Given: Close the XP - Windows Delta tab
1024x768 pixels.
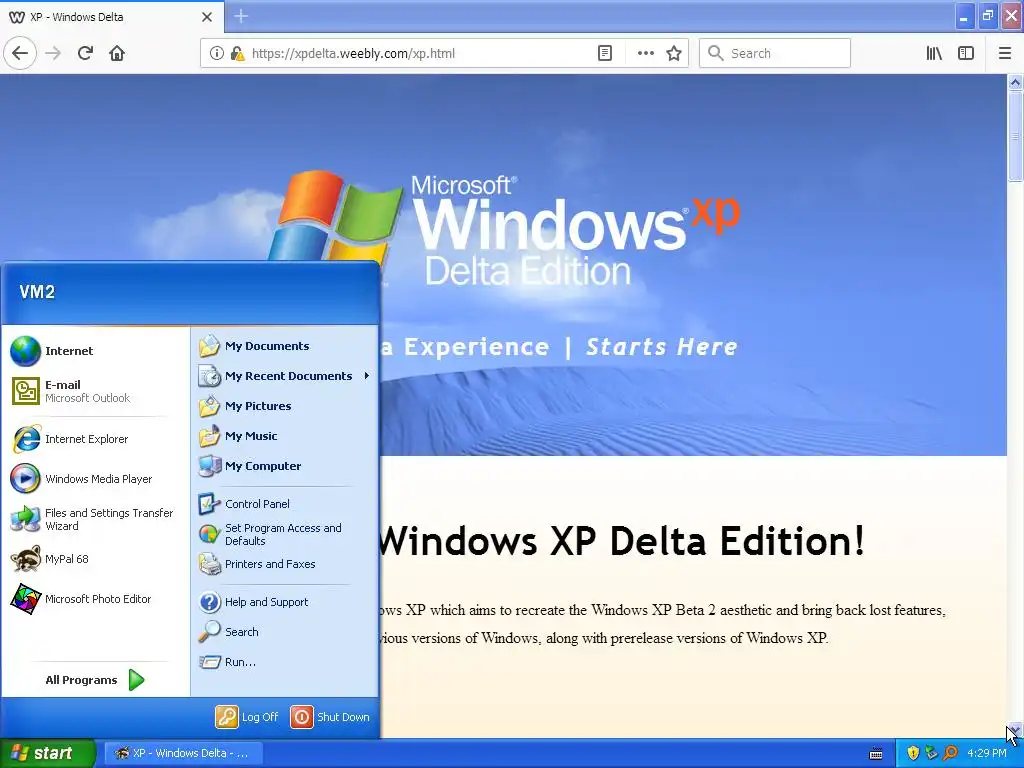Looking at the screenshot, I should tap(206, 17).
